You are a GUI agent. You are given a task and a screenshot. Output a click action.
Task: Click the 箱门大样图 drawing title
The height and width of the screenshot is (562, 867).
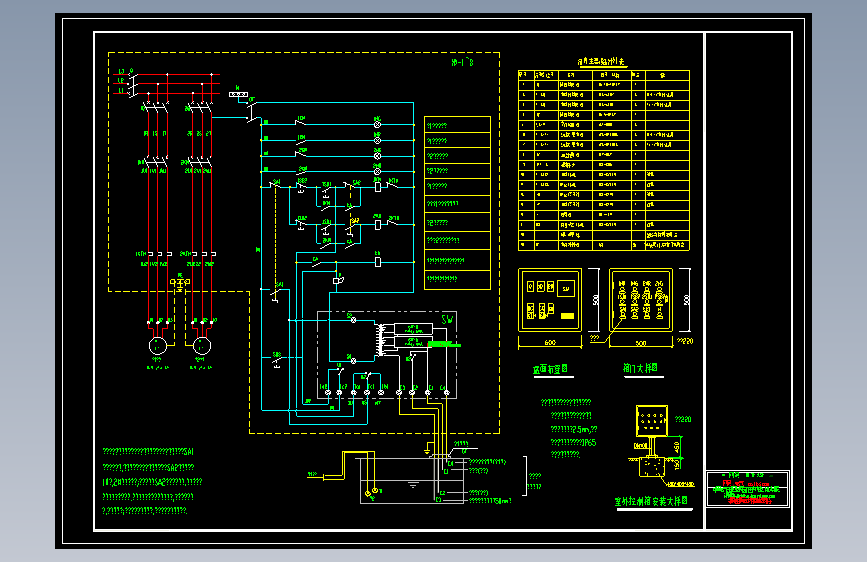pos(640,368)
